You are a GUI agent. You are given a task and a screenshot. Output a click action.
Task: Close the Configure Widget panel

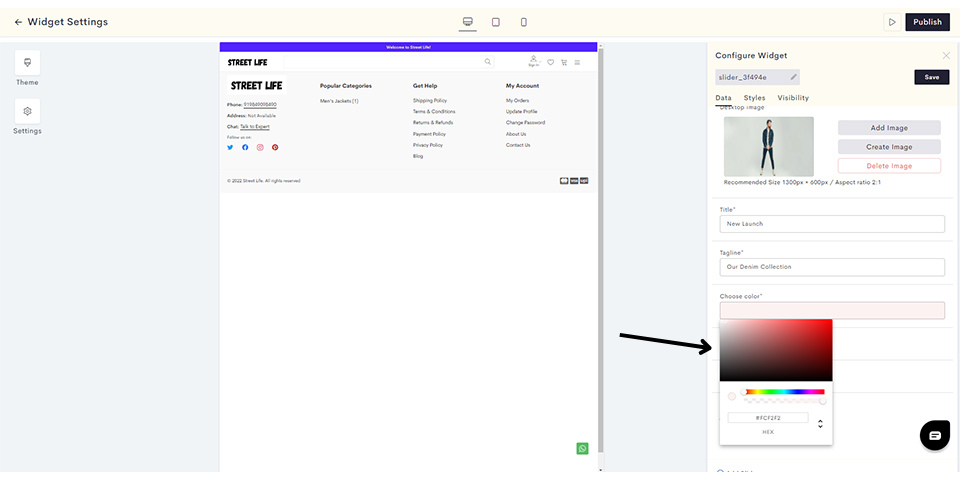point(946,56)
